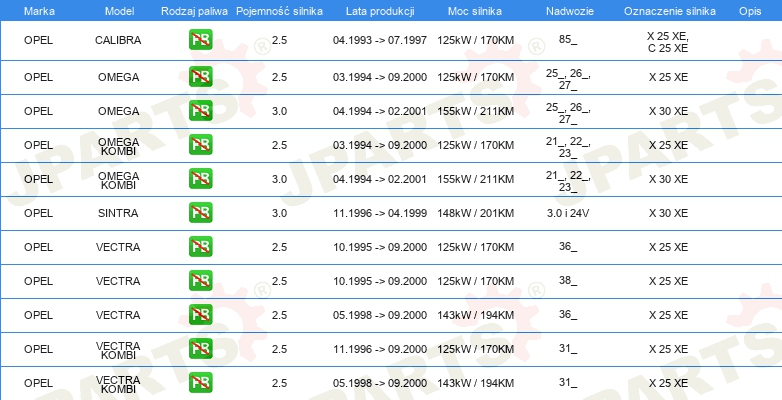Click the Opis column header

click(750, 11)
